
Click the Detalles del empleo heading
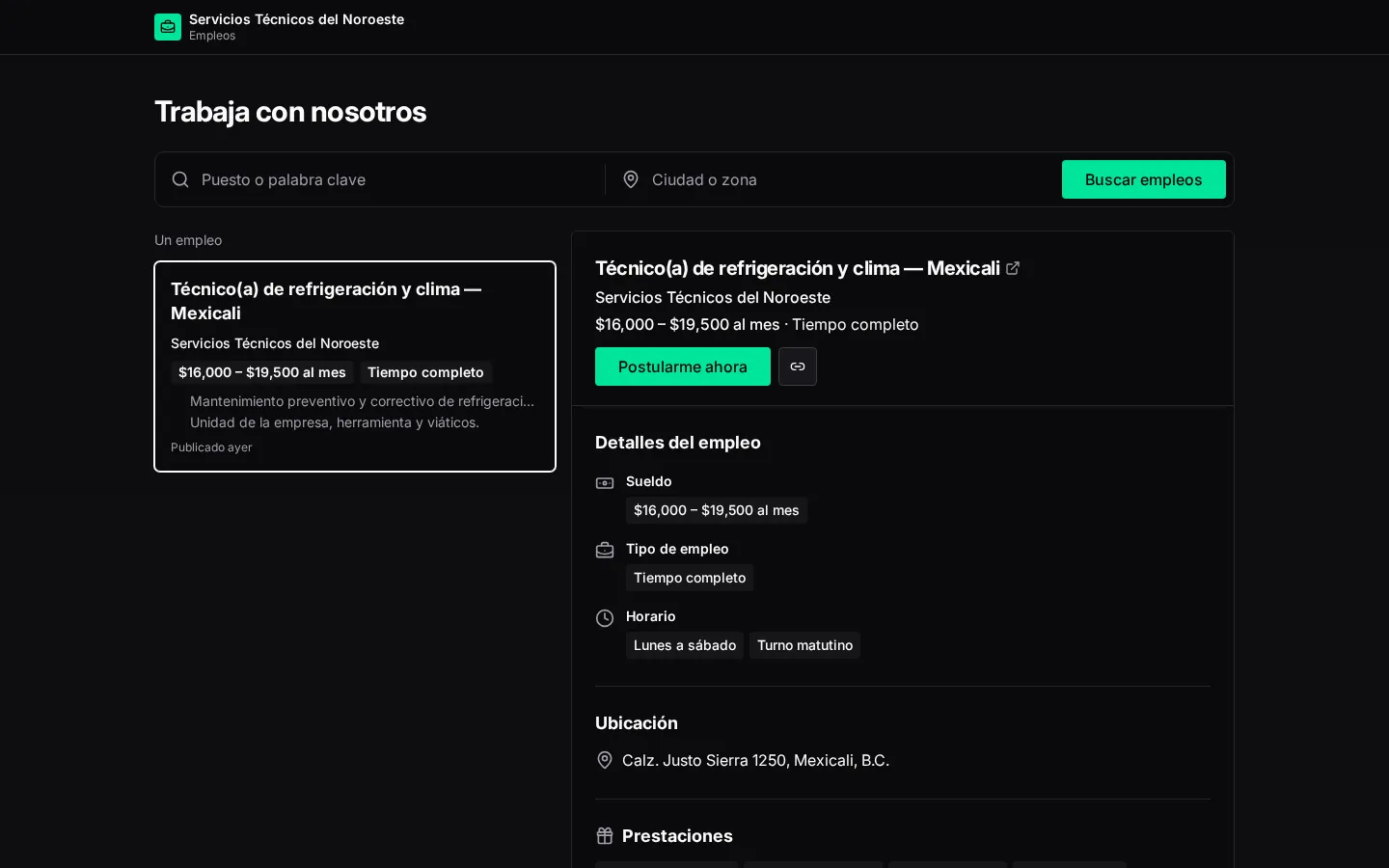click(678, 443)
